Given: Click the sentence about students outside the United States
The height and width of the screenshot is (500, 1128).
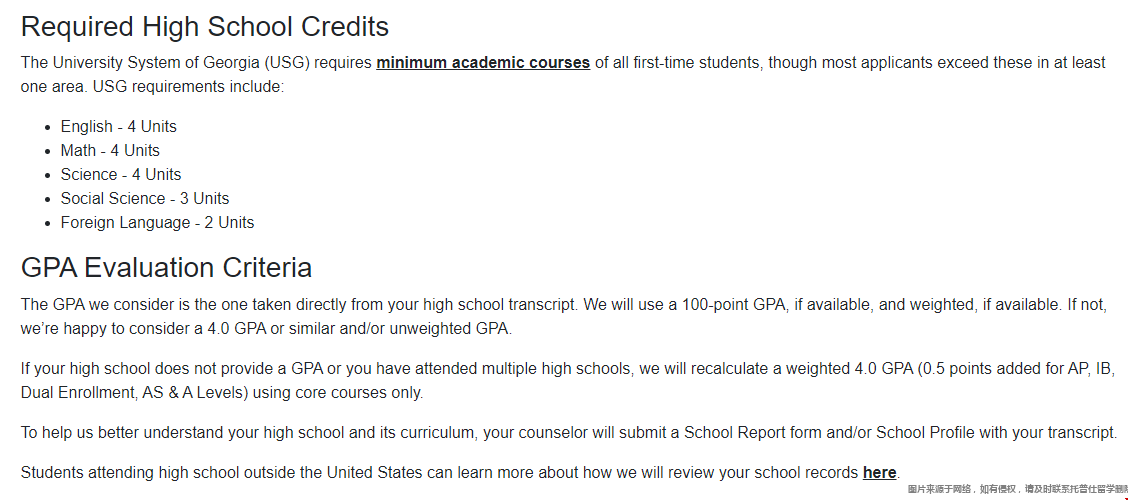Looking at the screenshot, I should coord(460,473).
